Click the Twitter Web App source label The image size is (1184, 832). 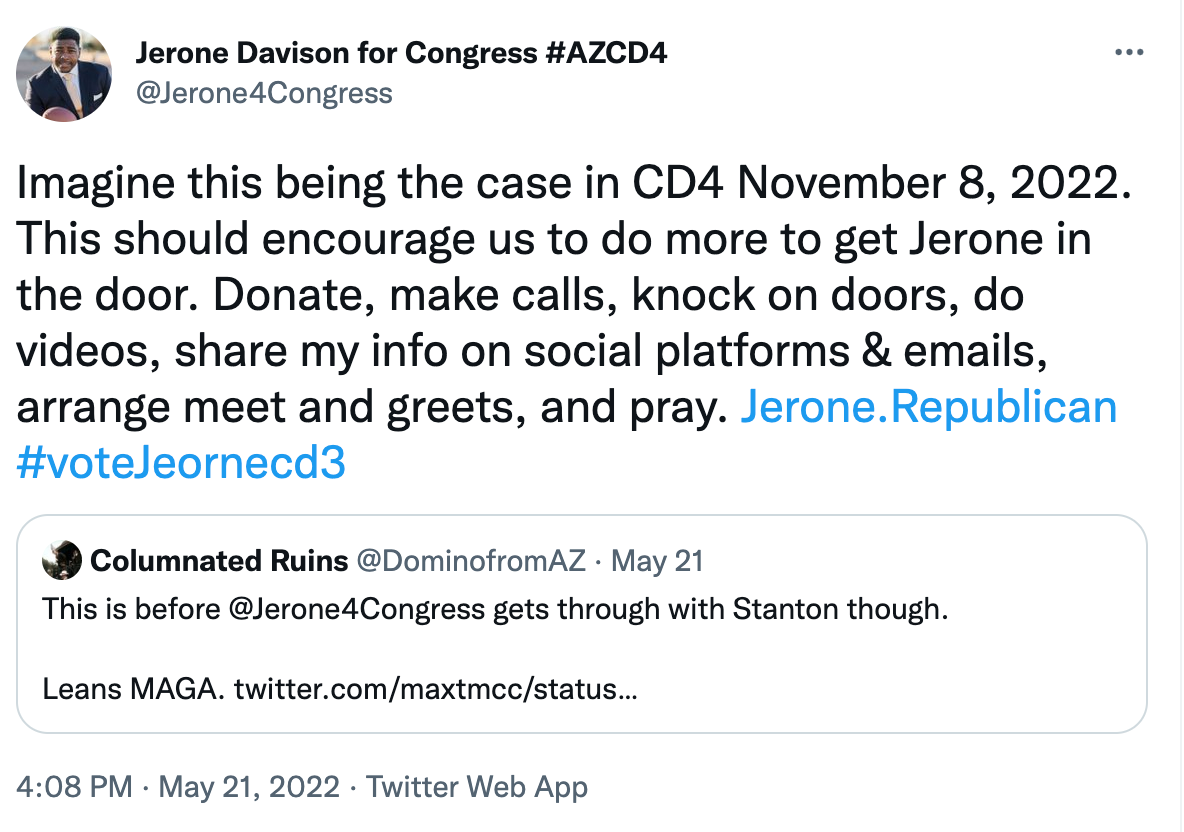point(477,787)
